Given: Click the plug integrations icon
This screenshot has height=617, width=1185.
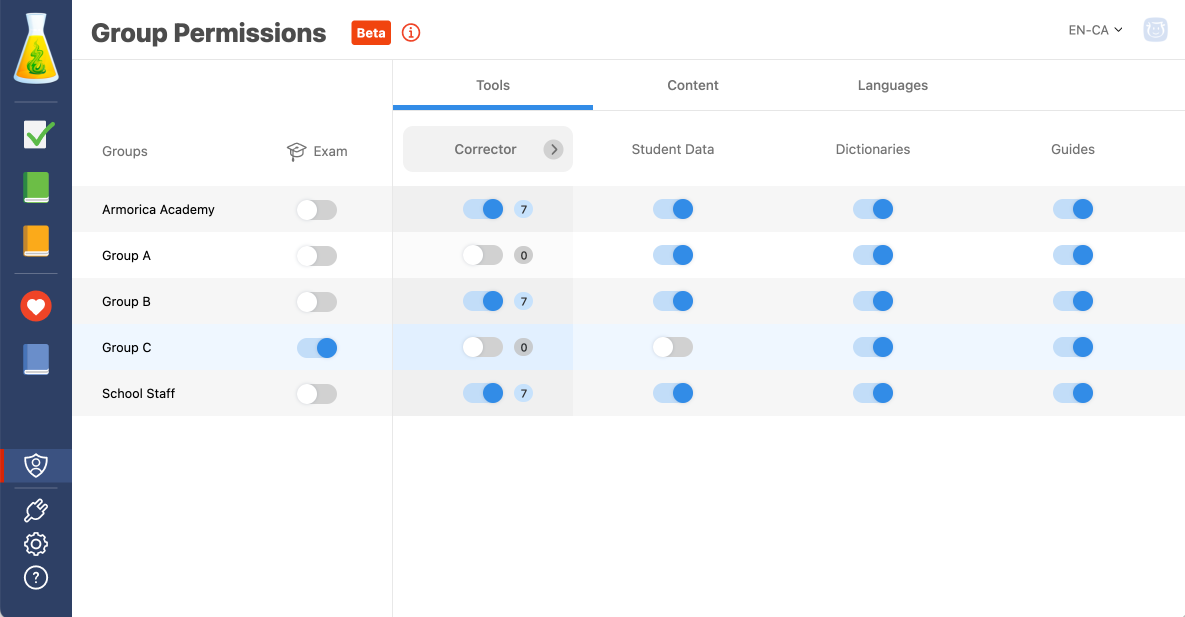Looking at the screenshot, I should coord(36,511).
